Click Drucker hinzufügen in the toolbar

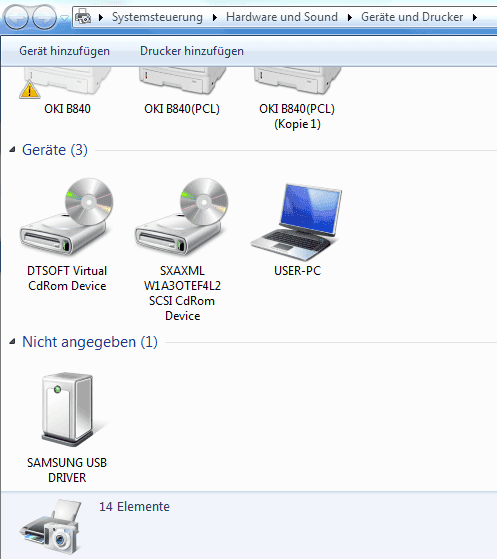coord(192,51)
